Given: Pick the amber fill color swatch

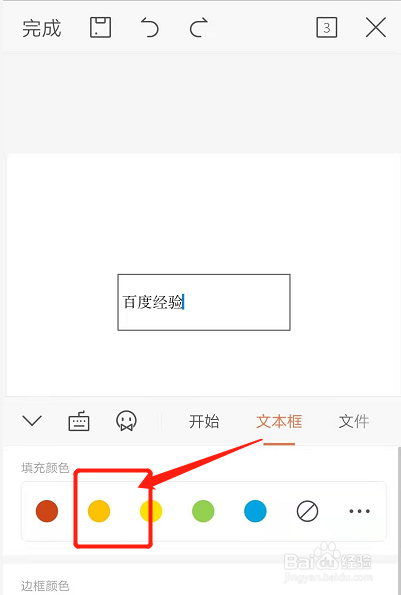Looking at the screenshot, I should [99, 511].
